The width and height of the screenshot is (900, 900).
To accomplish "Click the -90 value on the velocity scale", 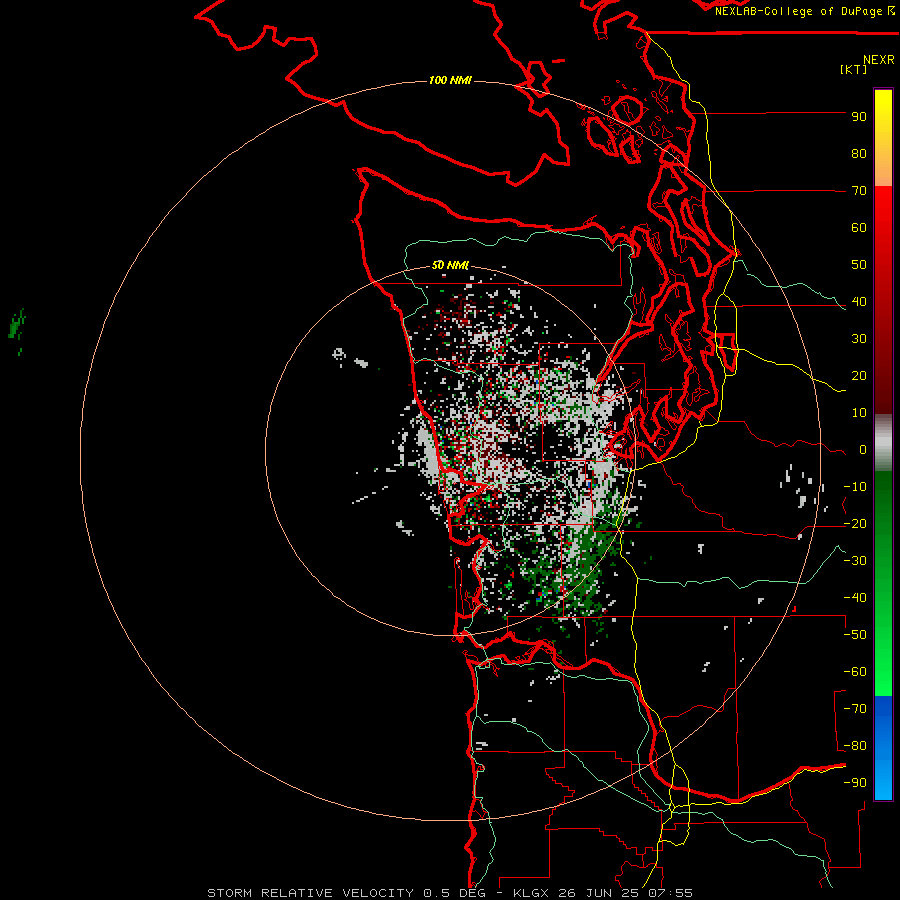I will pos(855,783).
